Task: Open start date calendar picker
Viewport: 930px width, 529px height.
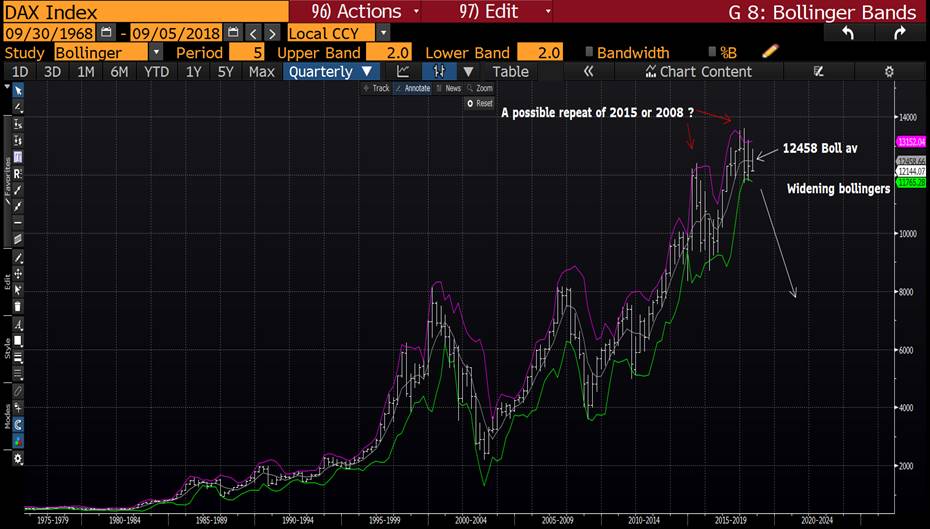Action: coord(106,33)
